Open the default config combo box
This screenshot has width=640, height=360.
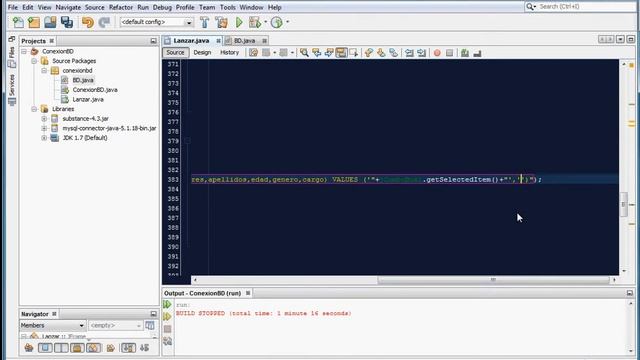click(x=156, y=22)
